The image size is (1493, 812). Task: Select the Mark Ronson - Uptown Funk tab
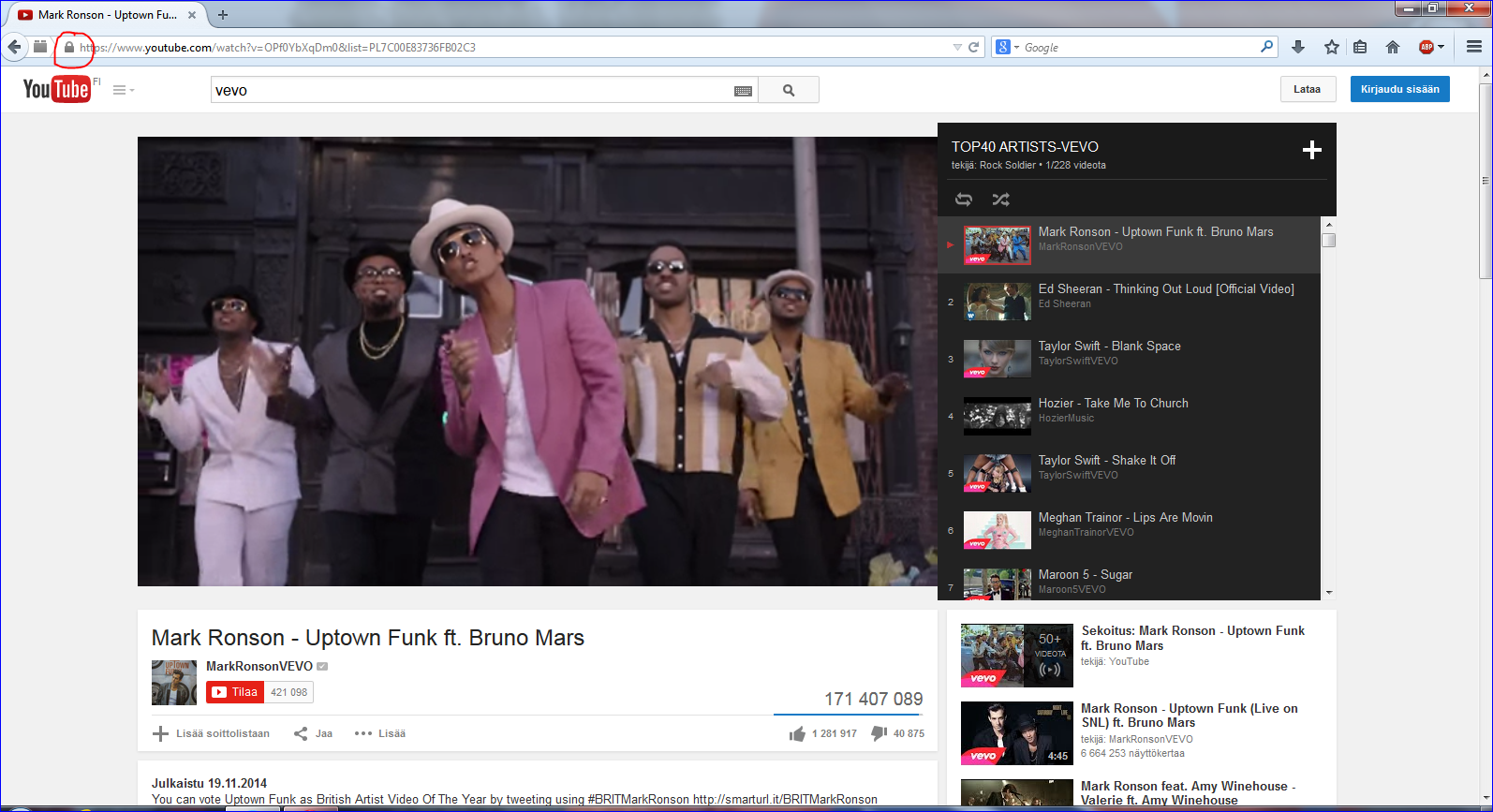108,15
